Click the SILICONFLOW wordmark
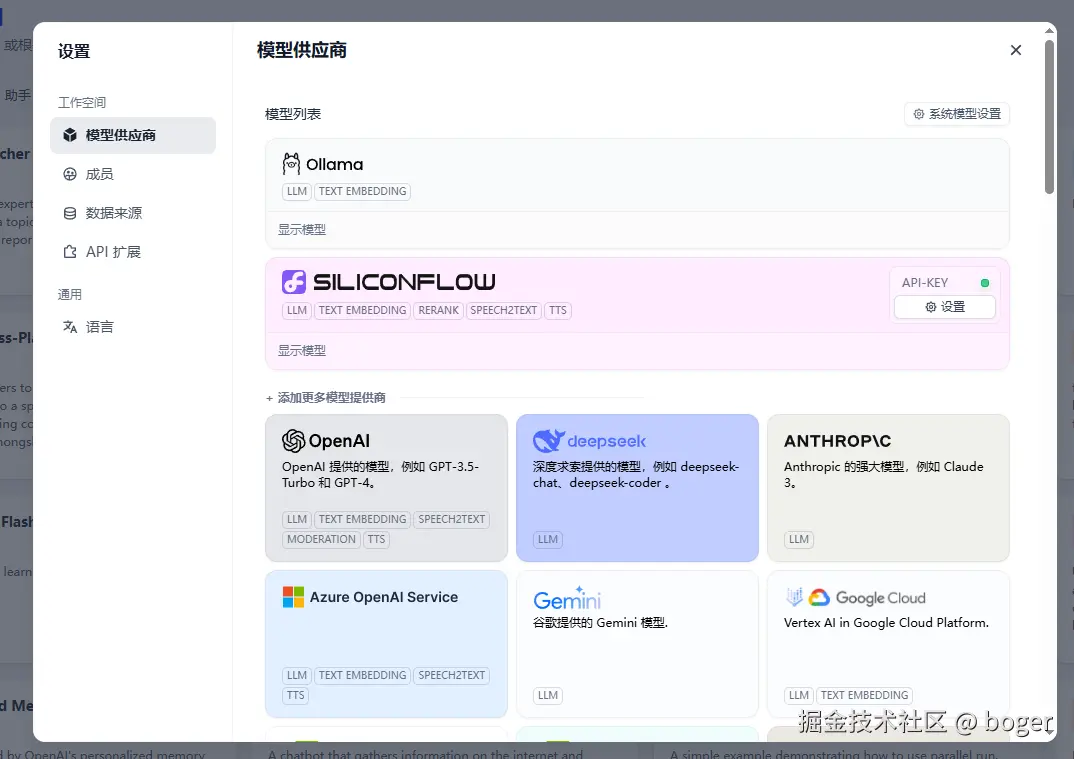1074x759 pixels. pos(404,282)
